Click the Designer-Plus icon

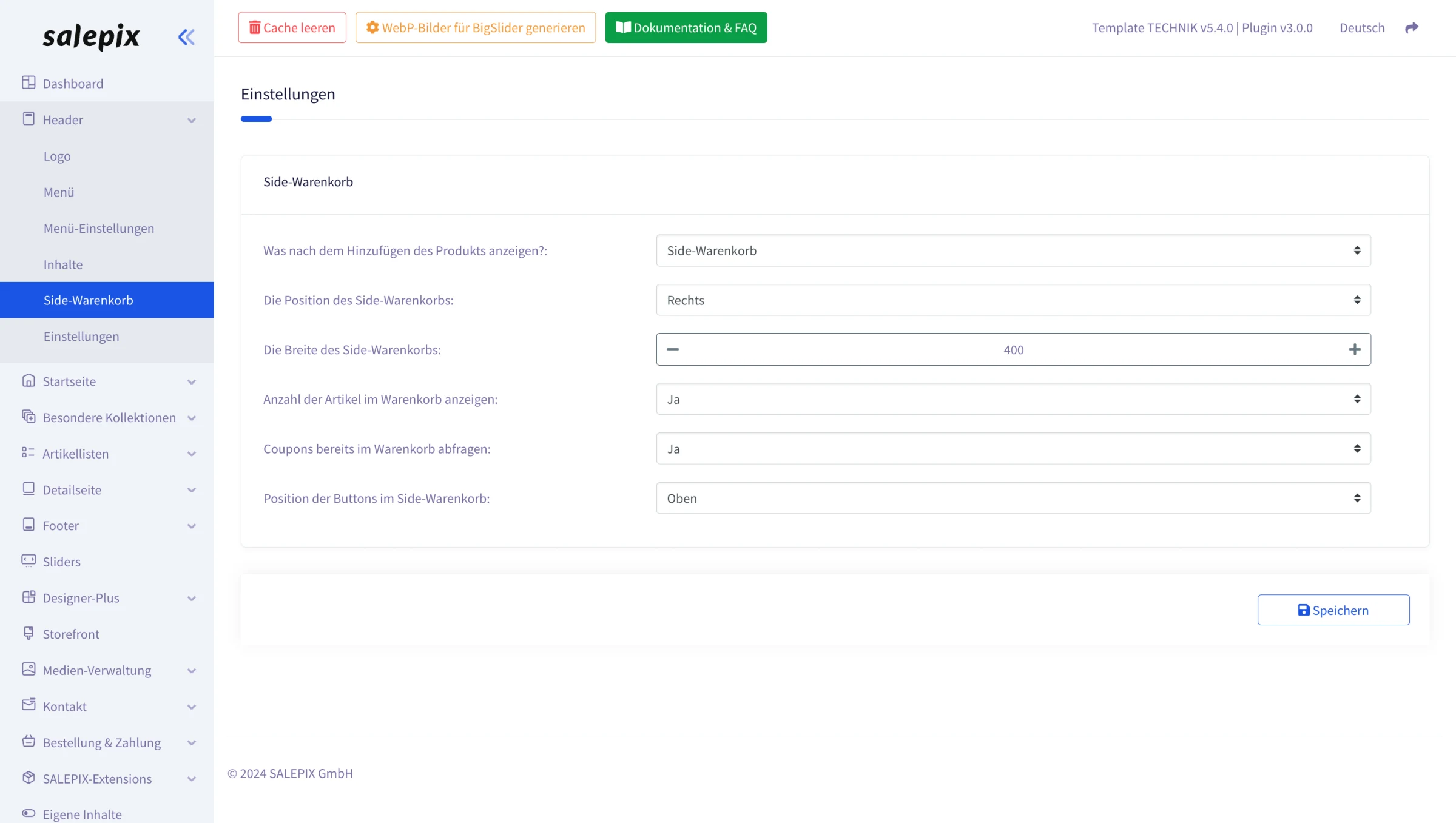click(x=29, y=597)
